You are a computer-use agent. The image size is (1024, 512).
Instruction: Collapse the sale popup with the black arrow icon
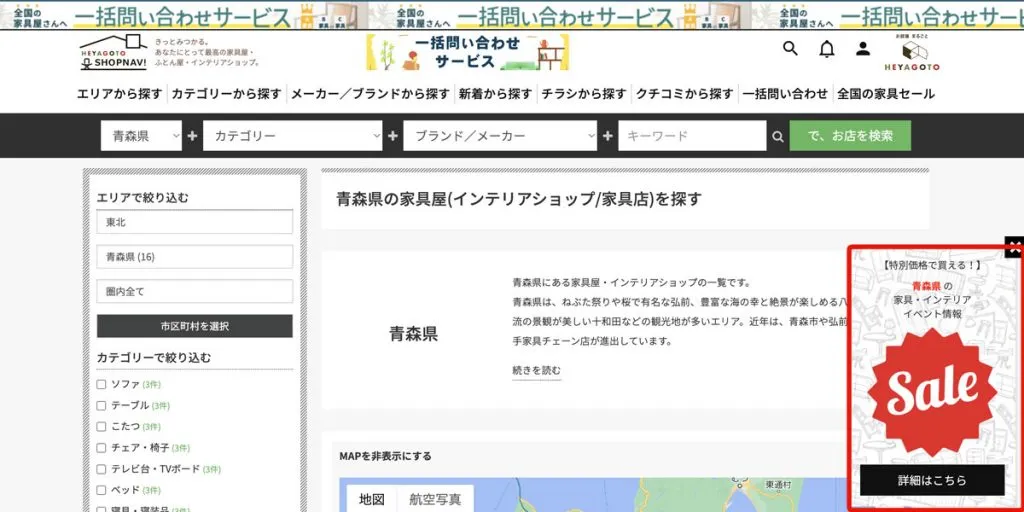[1015, 246]
